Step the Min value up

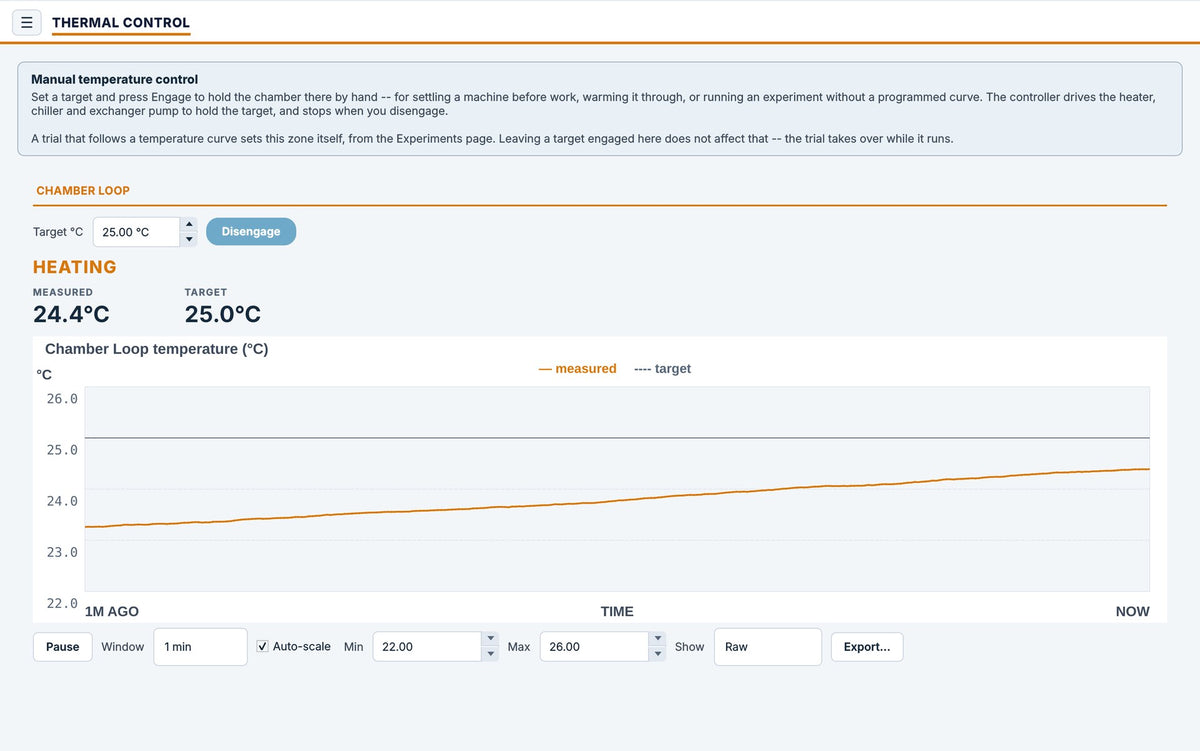(x=490, y=639)
